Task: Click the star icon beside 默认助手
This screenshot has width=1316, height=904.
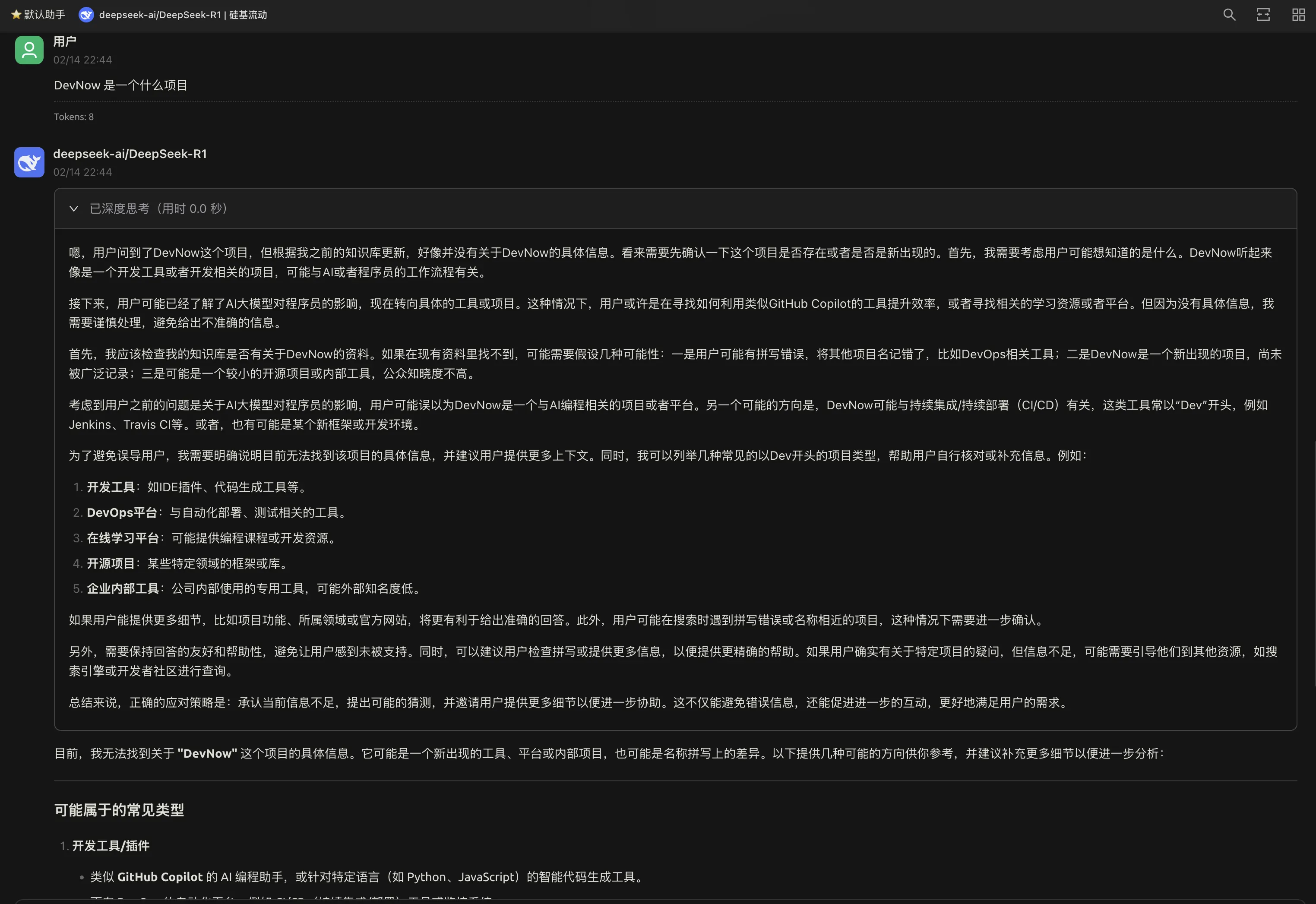Action: [x=16, y=15]
